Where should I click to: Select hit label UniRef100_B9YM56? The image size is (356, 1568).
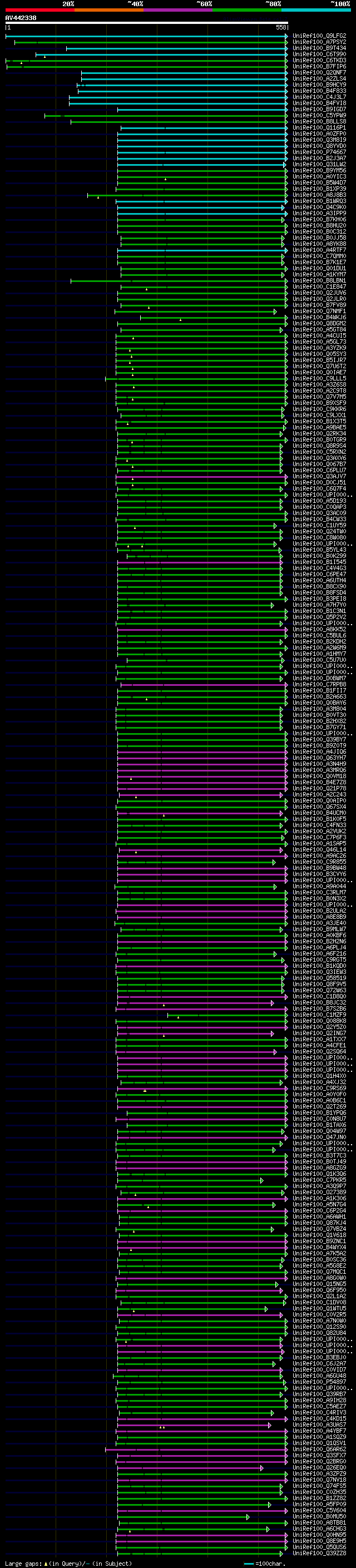(319, 170)
